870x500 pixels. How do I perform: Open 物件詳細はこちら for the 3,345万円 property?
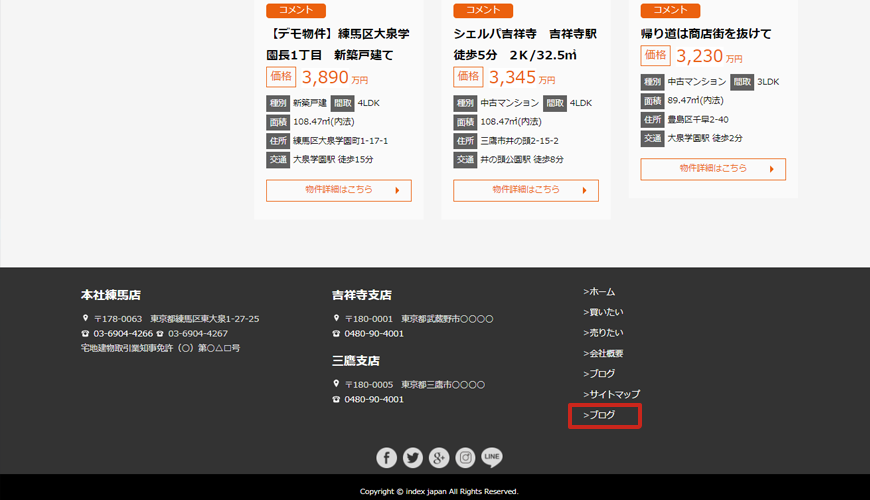pos(526,190)
